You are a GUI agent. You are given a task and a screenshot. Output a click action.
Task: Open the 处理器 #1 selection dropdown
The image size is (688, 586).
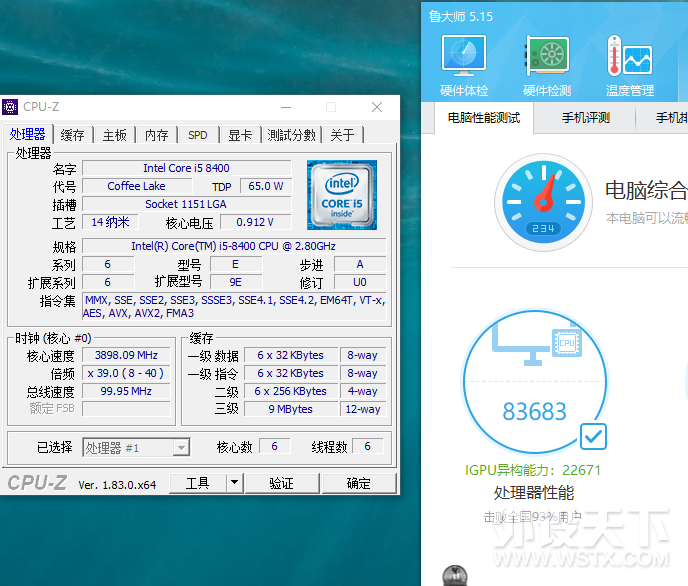pos(136,447)
